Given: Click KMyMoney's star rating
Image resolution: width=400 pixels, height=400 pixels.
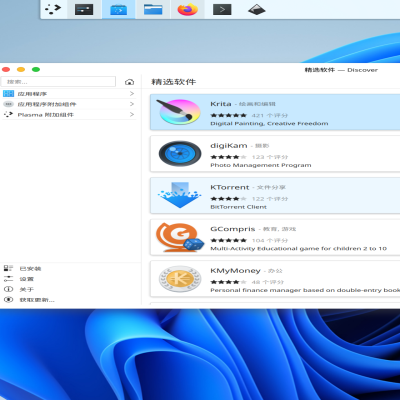Looking at the screenshot, I should [x=228, y=282].
